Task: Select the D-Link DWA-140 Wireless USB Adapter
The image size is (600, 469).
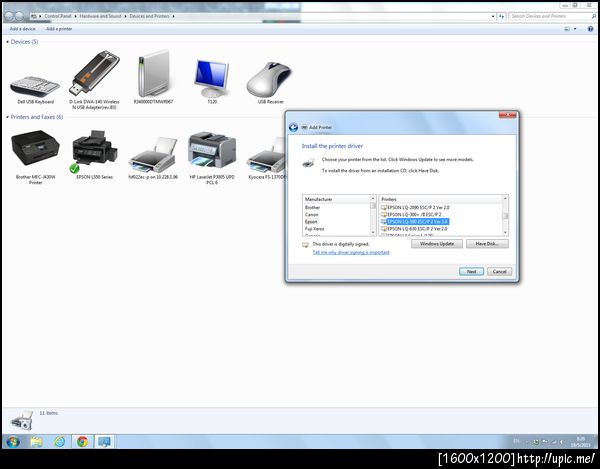Action: pos(94,80)
